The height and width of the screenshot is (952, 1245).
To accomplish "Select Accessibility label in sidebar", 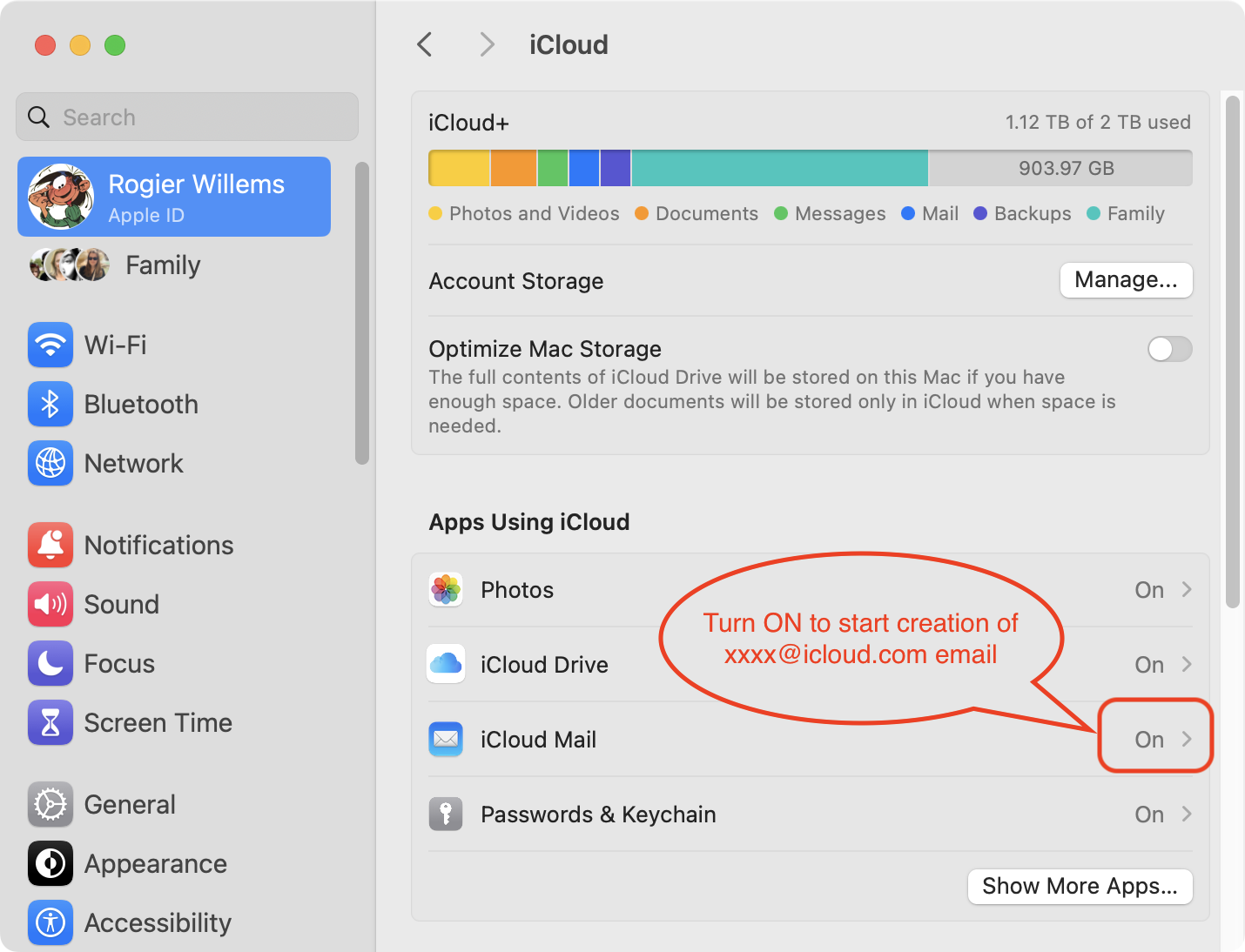I will pos(158,923).
